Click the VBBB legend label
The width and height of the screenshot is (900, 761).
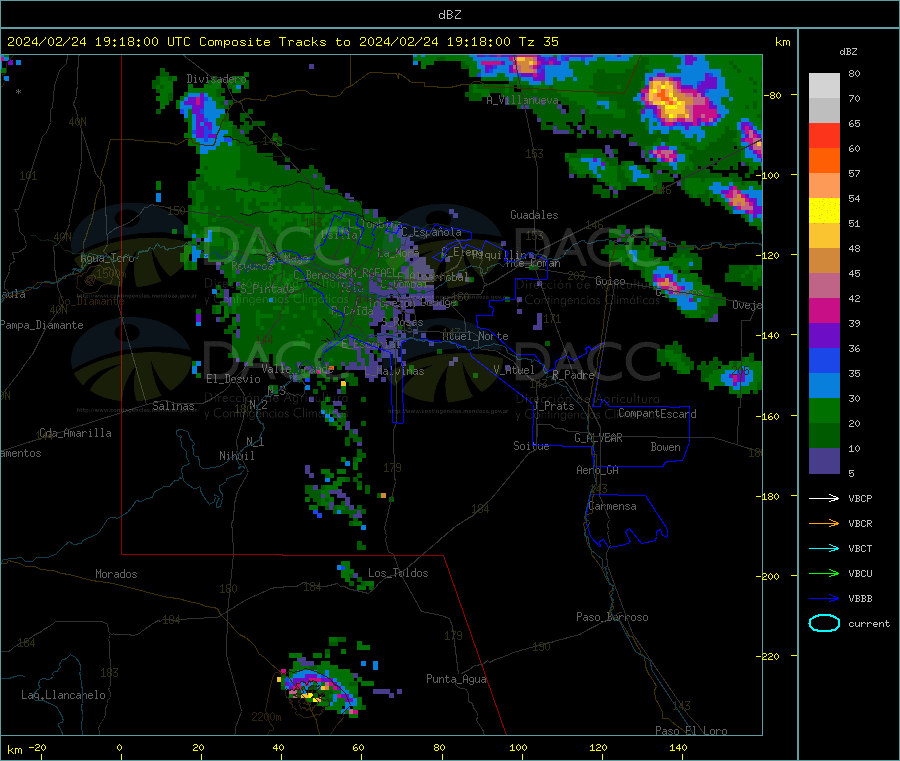860,598
